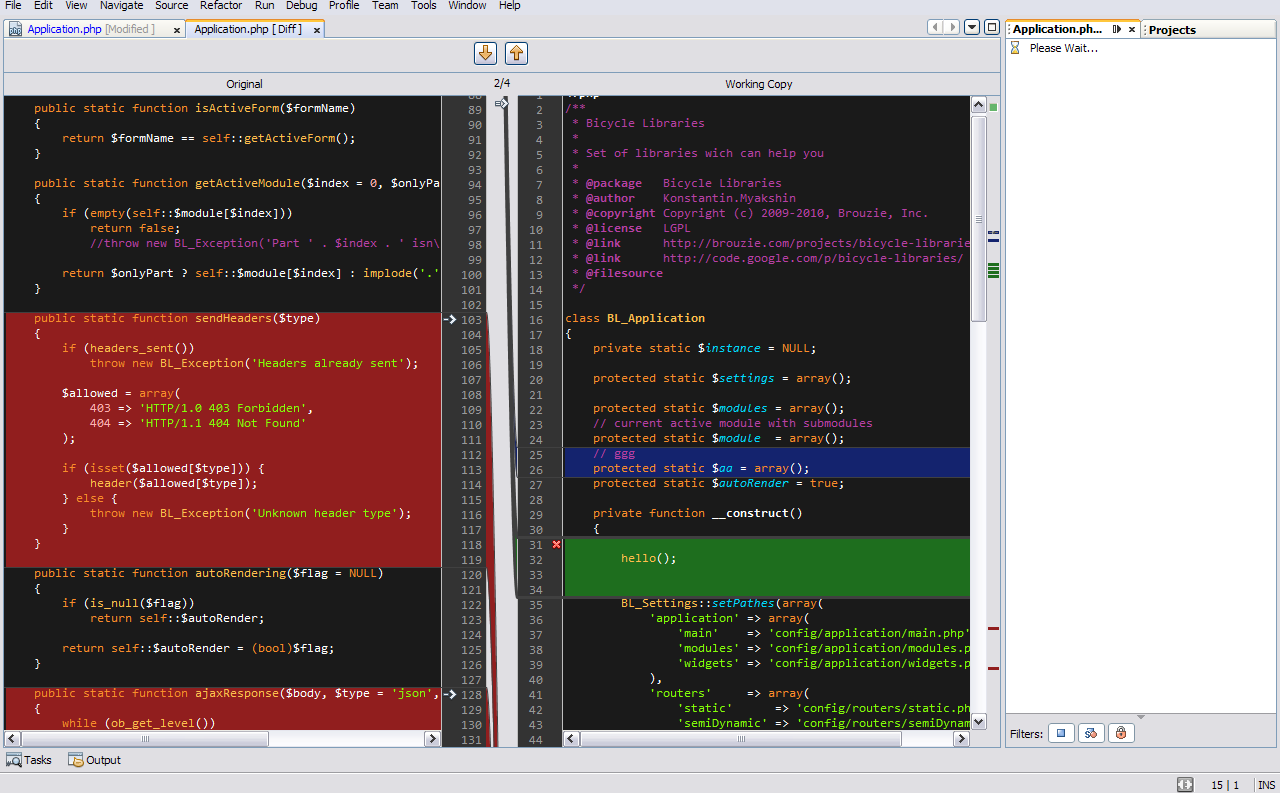This screenshot has height=793, width=1280.
Task: Open the Output window
Action: click(94, 760)
